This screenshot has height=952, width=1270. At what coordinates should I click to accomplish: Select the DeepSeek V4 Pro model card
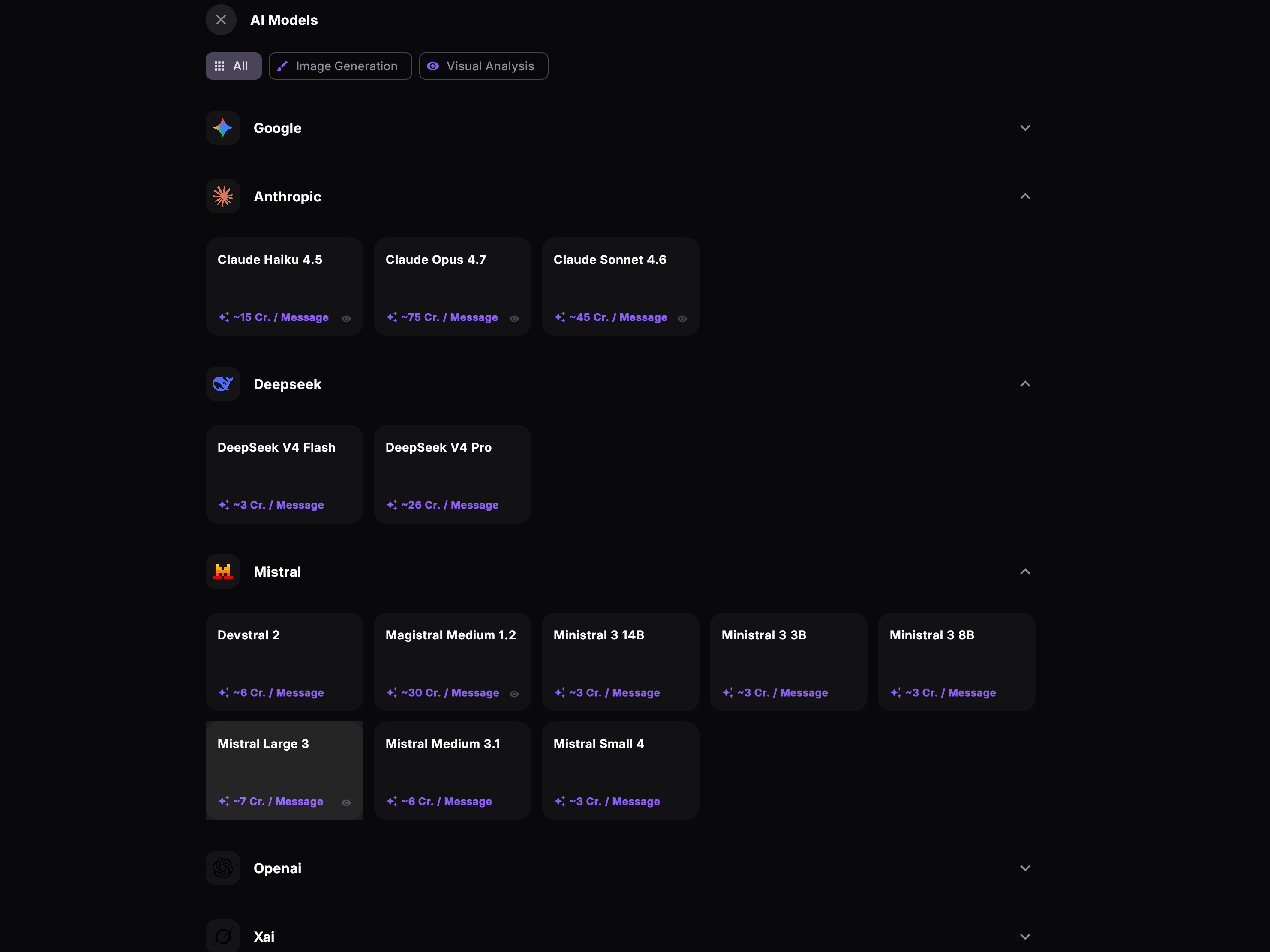[x=453, y=474]
